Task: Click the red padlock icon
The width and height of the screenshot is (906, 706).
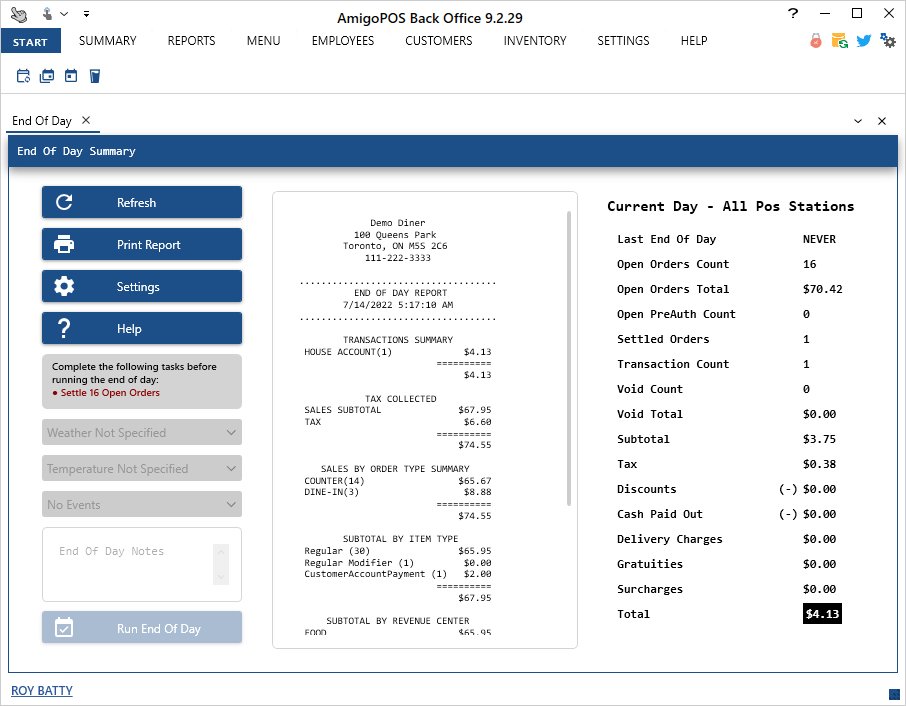Action: pyautogui.click(x=816, y=41)
